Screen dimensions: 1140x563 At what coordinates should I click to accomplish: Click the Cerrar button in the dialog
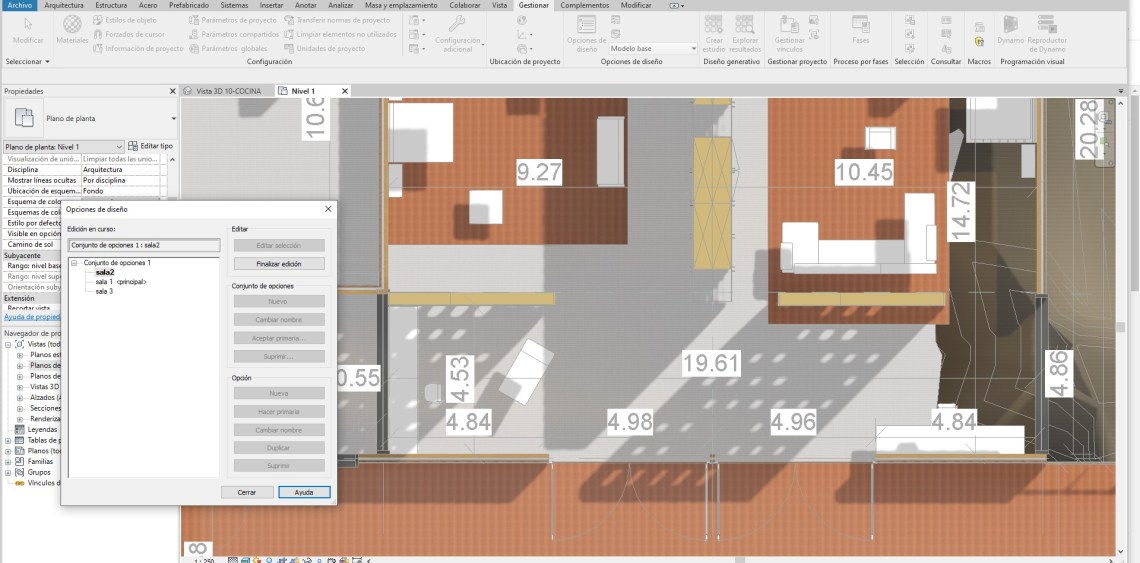(247, 492)
